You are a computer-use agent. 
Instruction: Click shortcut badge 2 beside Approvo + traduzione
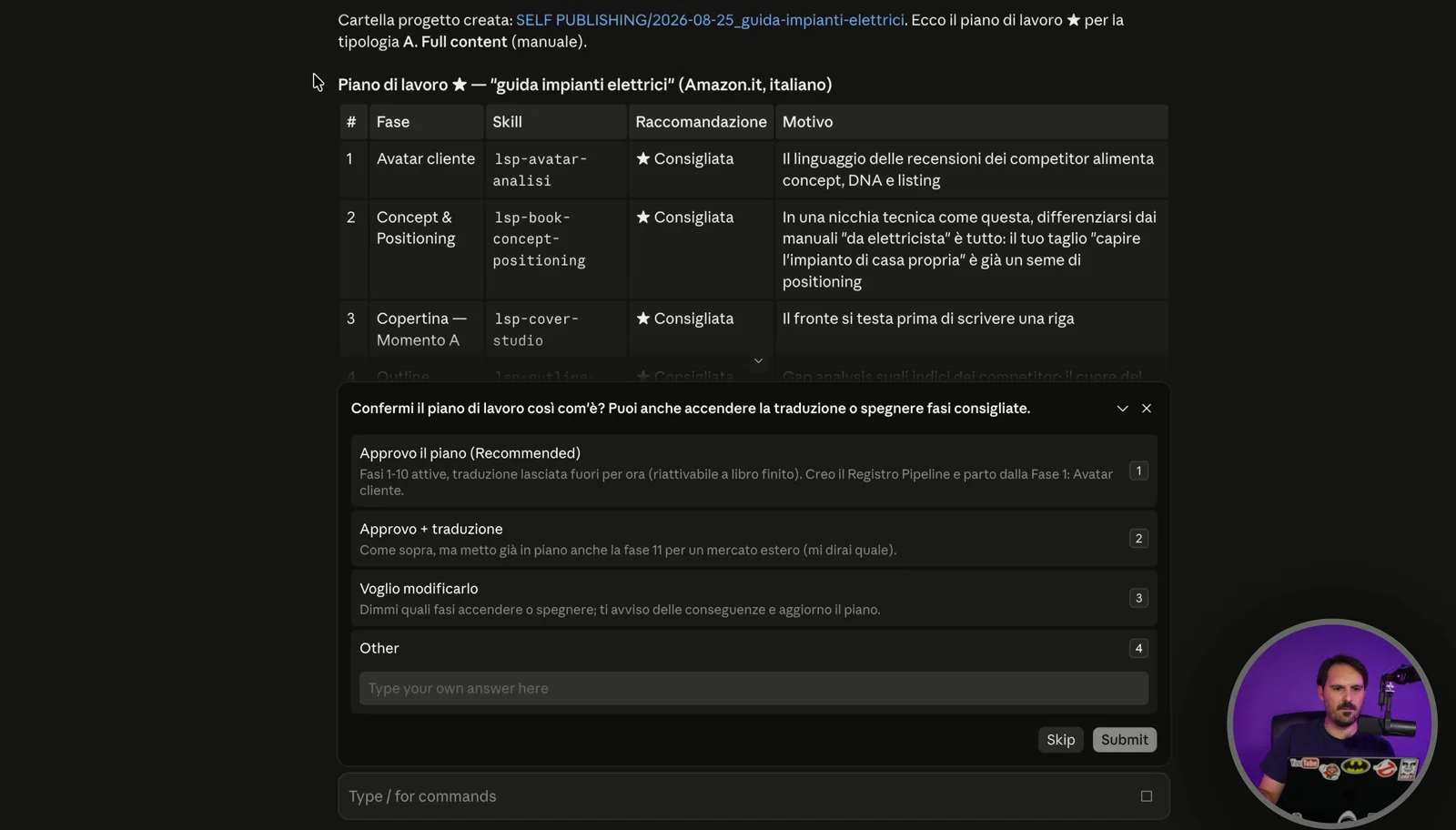point(1138,539)
